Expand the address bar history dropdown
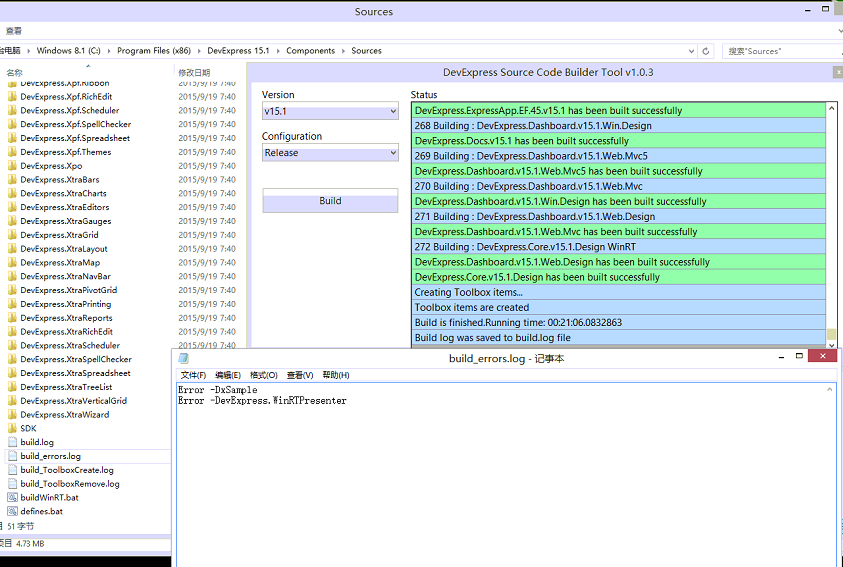Screen dimensions: 843x567 [691, 51]
